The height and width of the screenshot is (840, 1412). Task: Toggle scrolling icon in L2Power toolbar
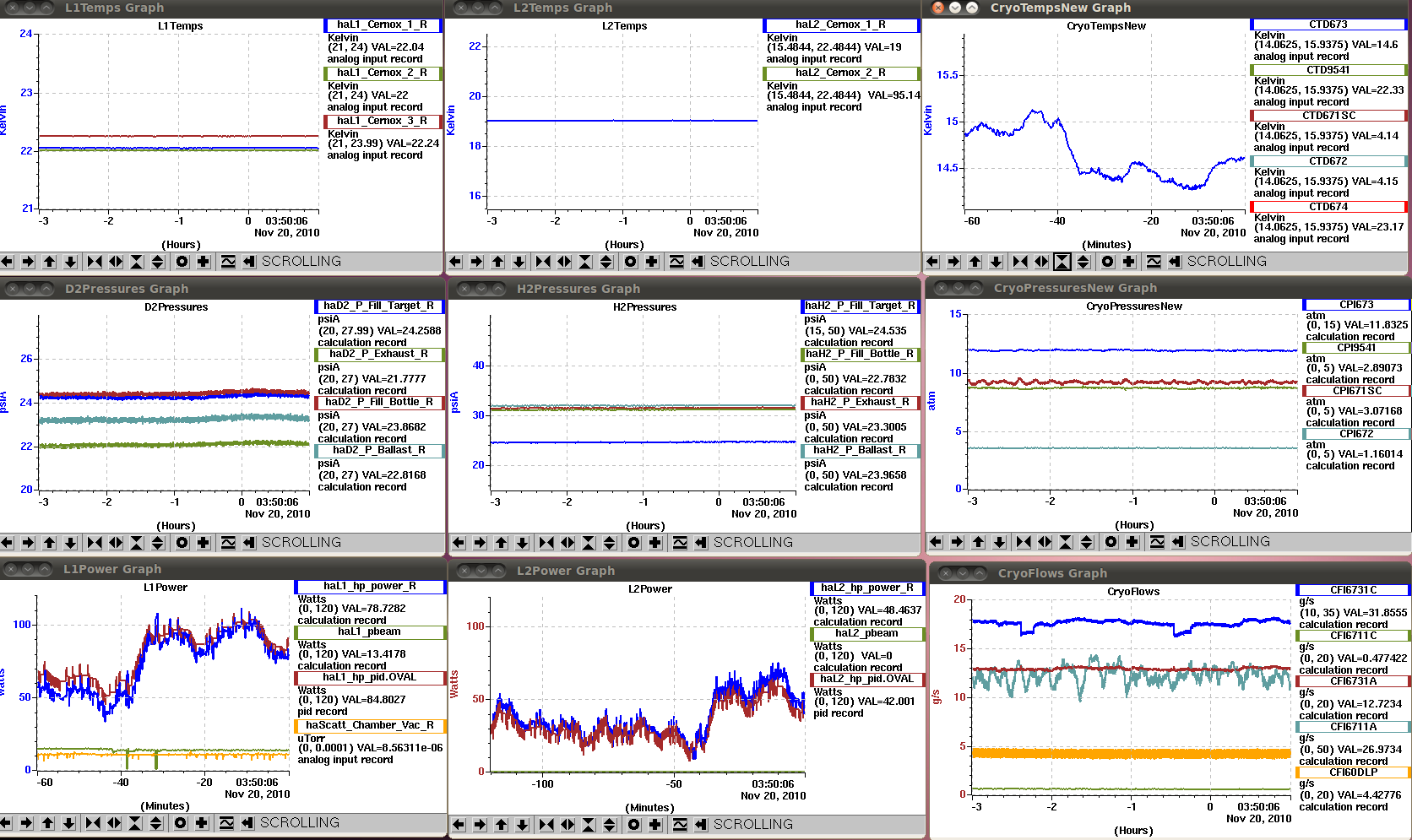click(x=701, y=825)
